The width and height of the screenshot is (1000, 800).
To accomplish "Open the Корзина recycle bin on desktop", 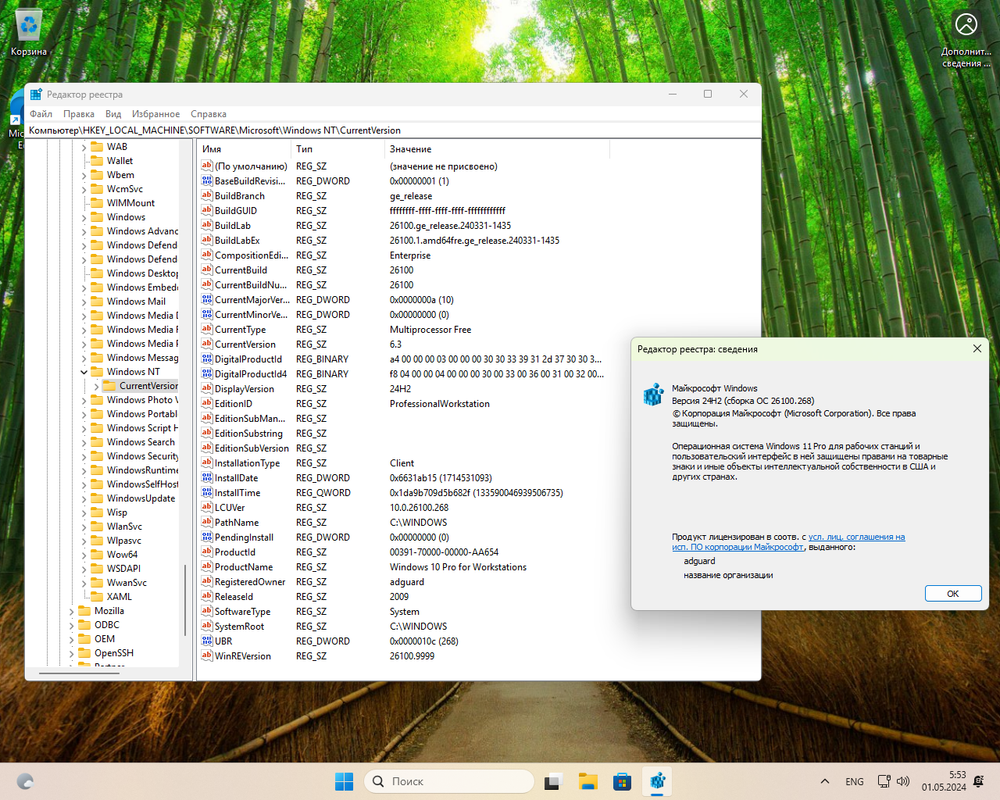I will pyautogui.click(x=29, y=33).
